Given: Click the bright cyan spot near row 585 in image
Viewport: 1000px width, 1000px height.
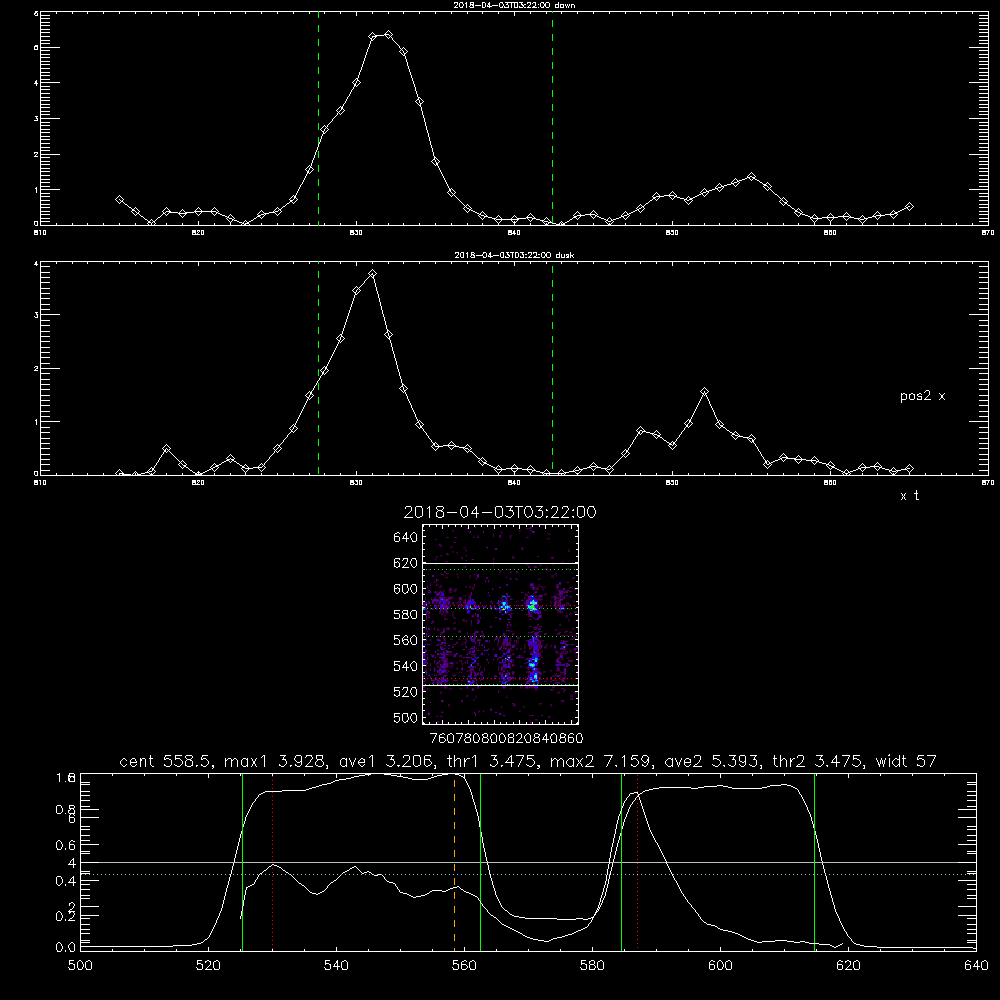Looking at the screenshot, I should click(x=532, y=605).
